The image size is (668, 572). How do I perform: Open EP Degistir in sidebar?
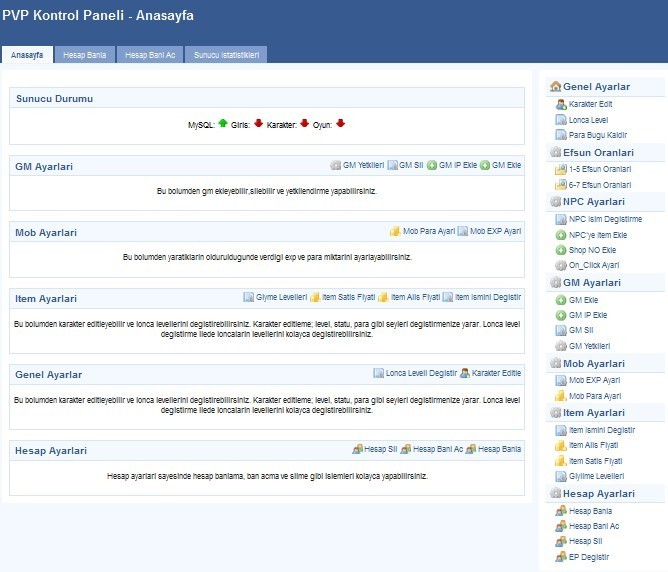point(589,557)
